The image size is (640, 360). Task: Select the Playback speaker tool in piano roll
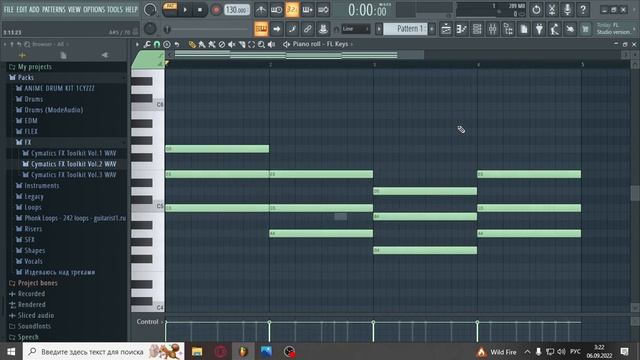click(x=271, y=44)
